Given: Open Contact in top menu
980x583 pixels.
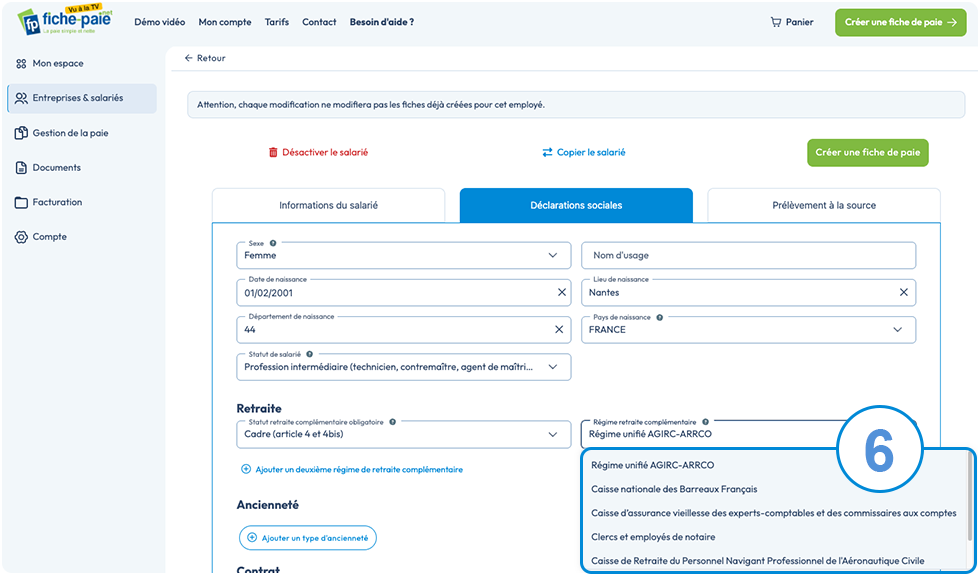Looking at the screenshot, I should click(319, 22).
